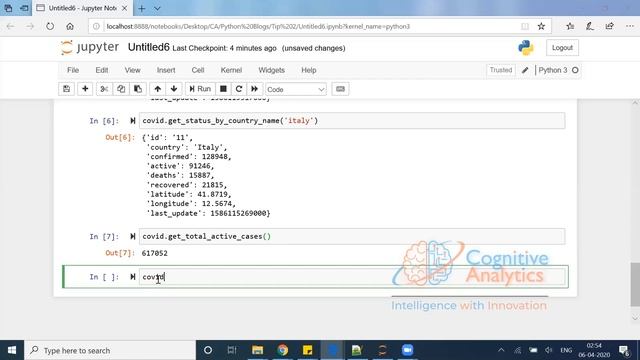Click the pencil edit-mode indicator icon
The height and width of the screenshot is (360, 640).
(x=525, y=70)
